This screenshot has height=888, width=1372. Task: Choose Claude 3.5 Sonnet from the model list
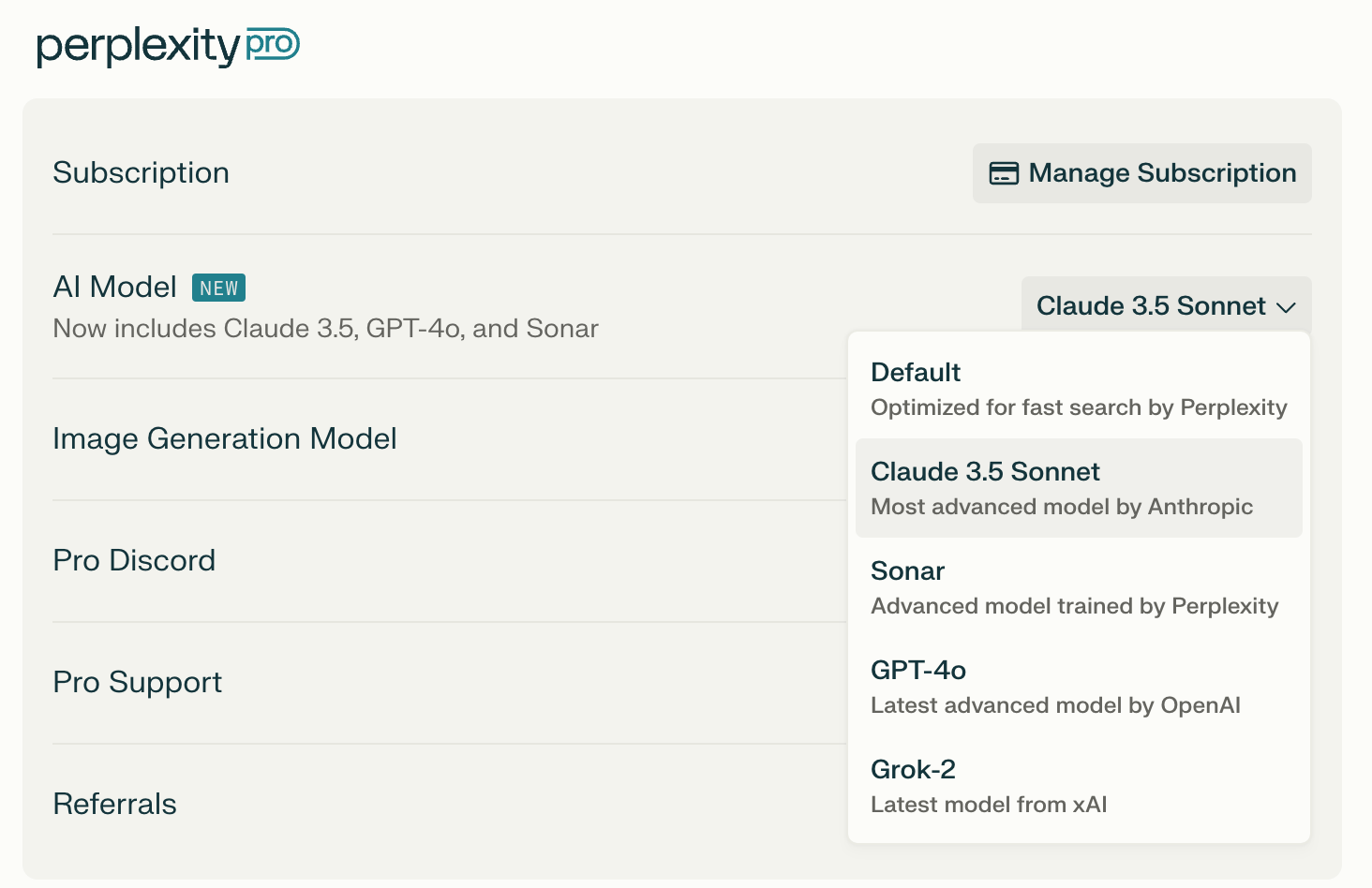(1078, 488)
